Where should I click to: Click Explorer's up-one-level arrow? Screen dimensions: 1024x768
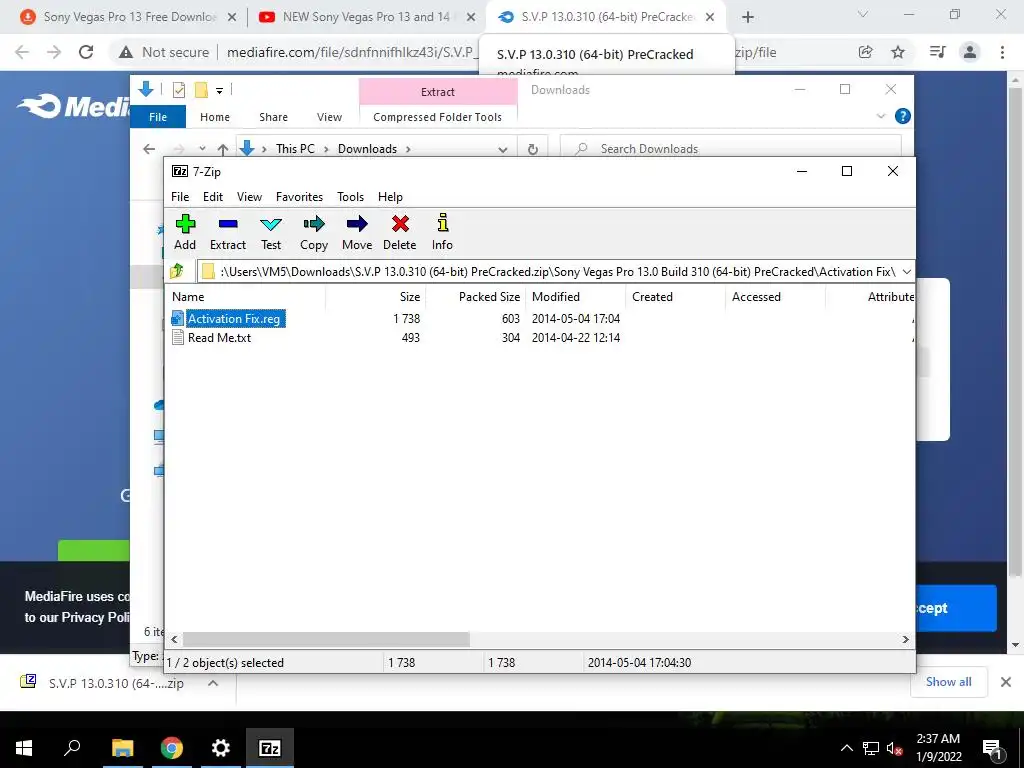point(223,149)
